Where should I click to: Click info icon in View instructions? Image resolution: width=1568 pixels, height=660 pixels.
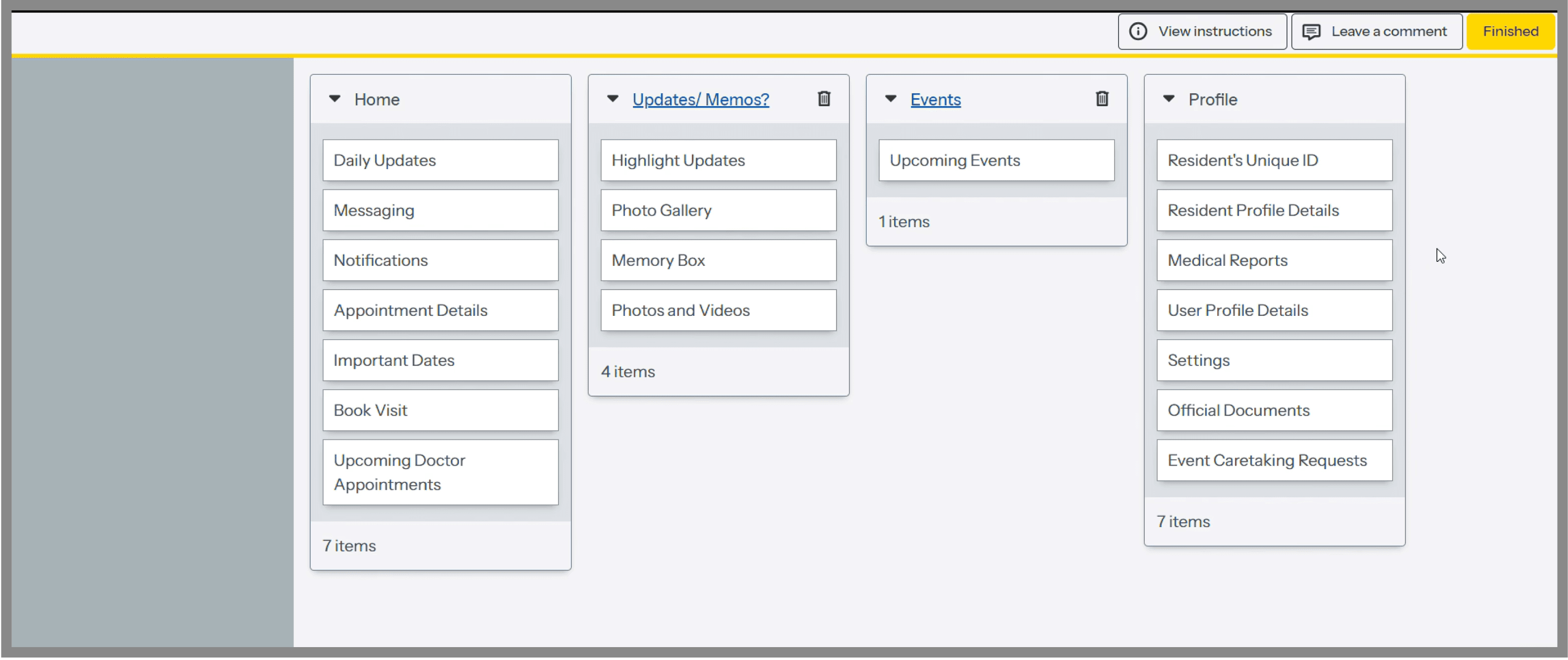pos(1138,32)
